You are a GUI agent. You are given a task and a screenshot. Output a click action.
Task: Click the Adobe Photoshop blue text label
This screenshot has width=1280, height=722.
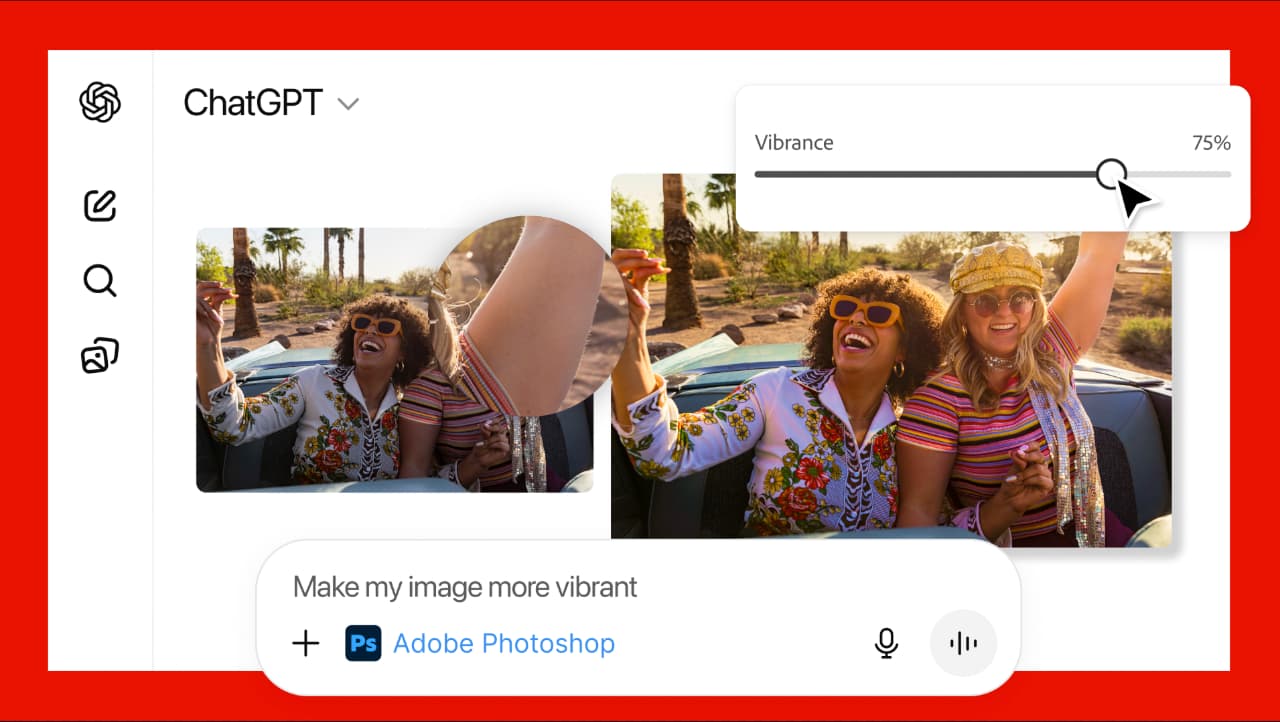[x=504, y=643]
